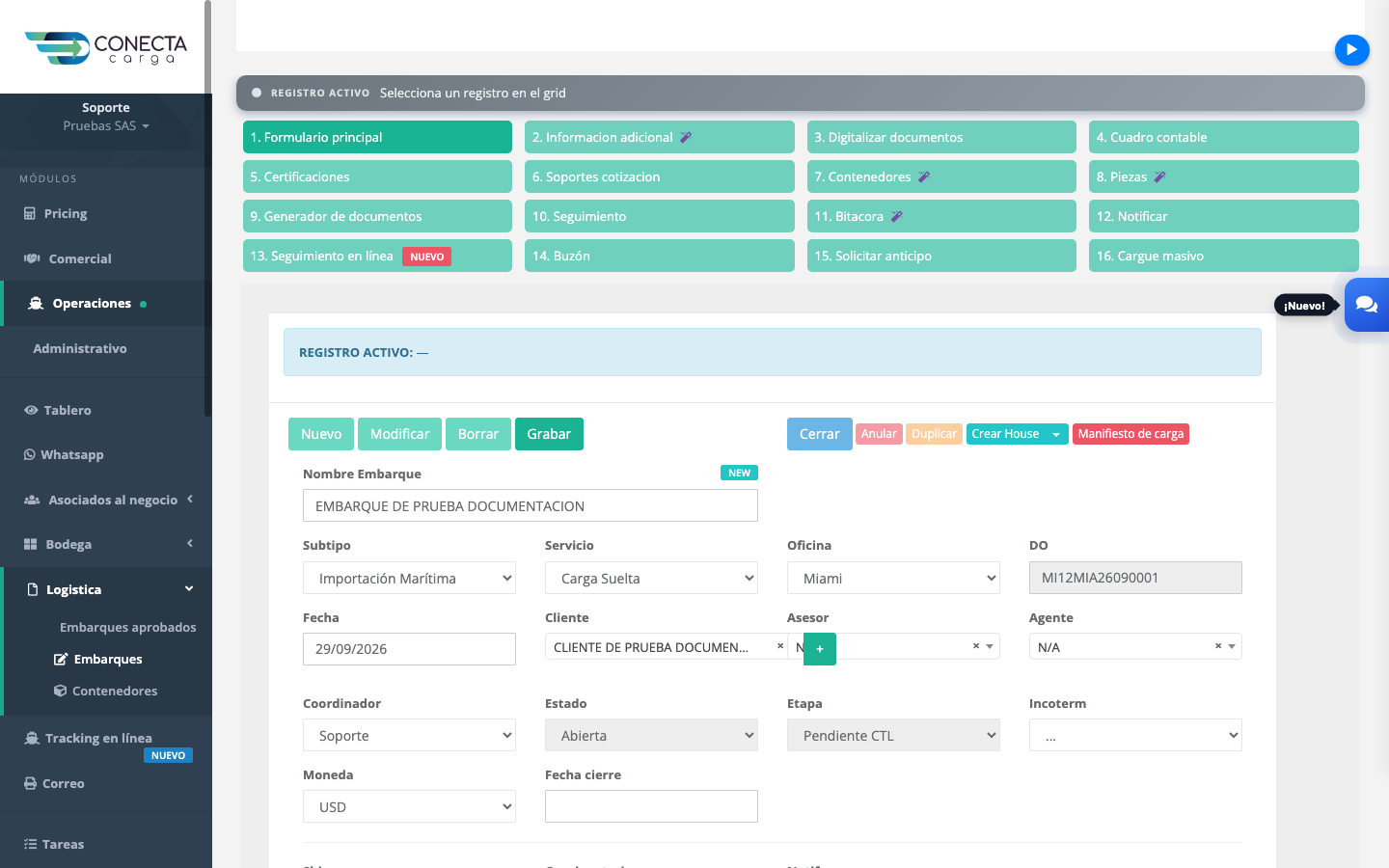Image resolution: width=1389 pixels, height=868 pixels.
Task: Click the green plus button near Asesor
Action: pyautogui.click(x=820, y=649)
